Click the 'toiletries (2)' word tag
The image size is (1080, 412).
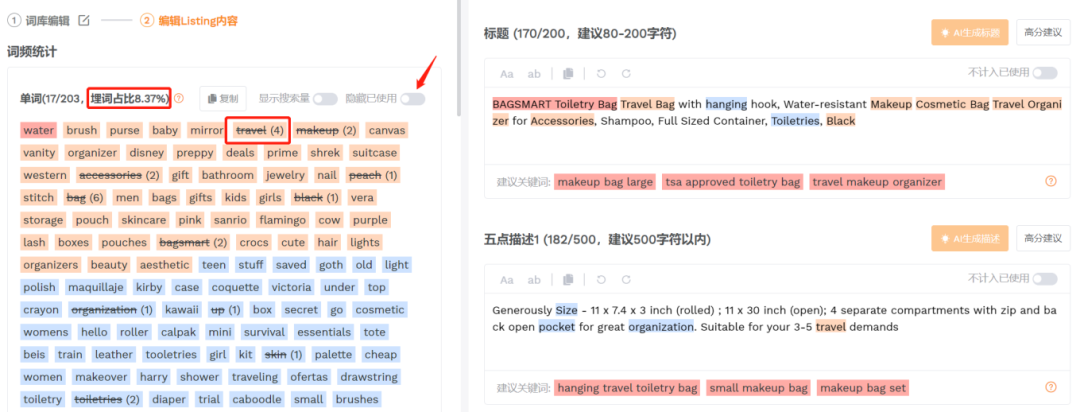(107, 400)
